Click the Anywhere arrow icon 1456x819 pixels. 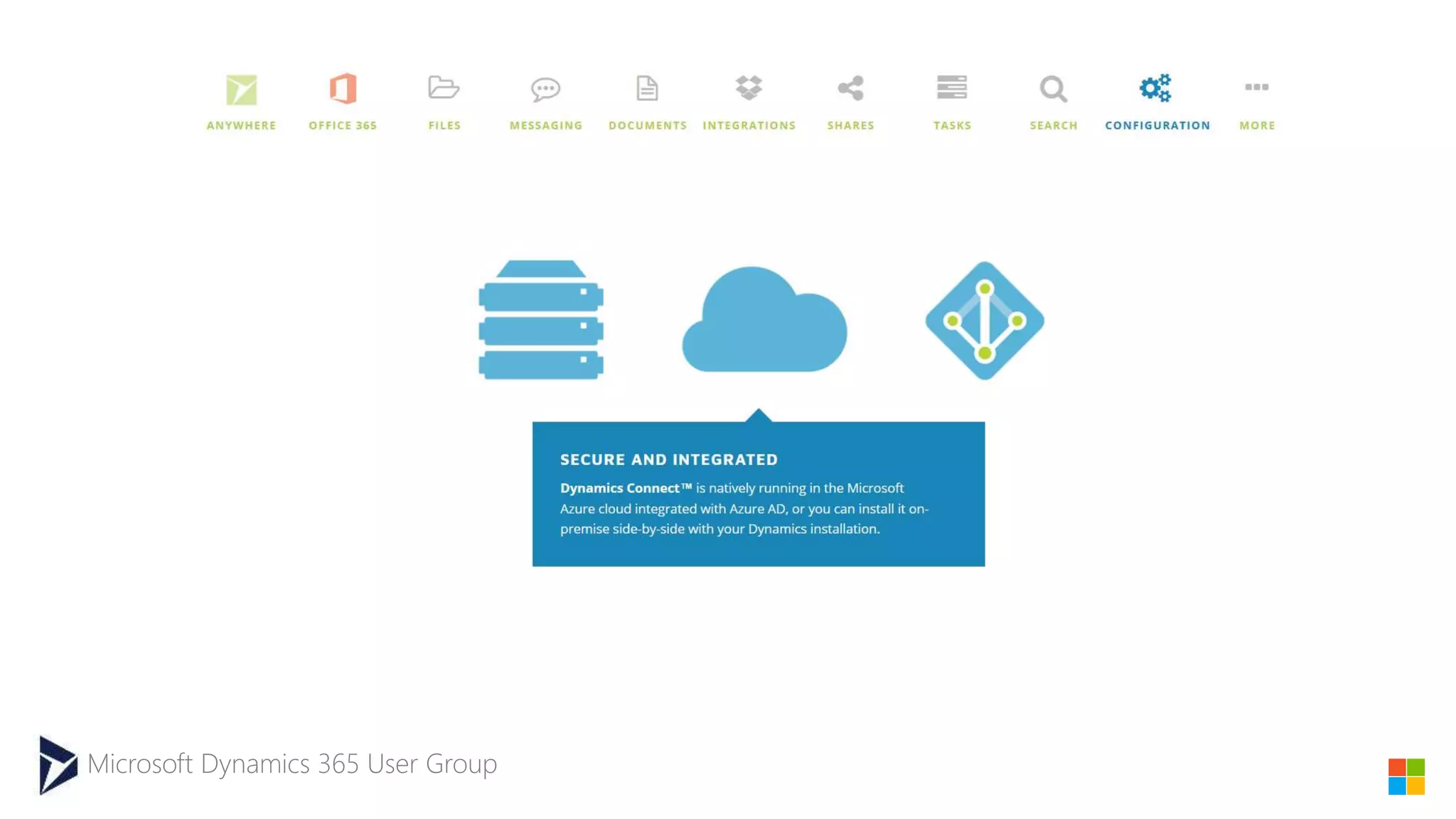tap(241, 90)
